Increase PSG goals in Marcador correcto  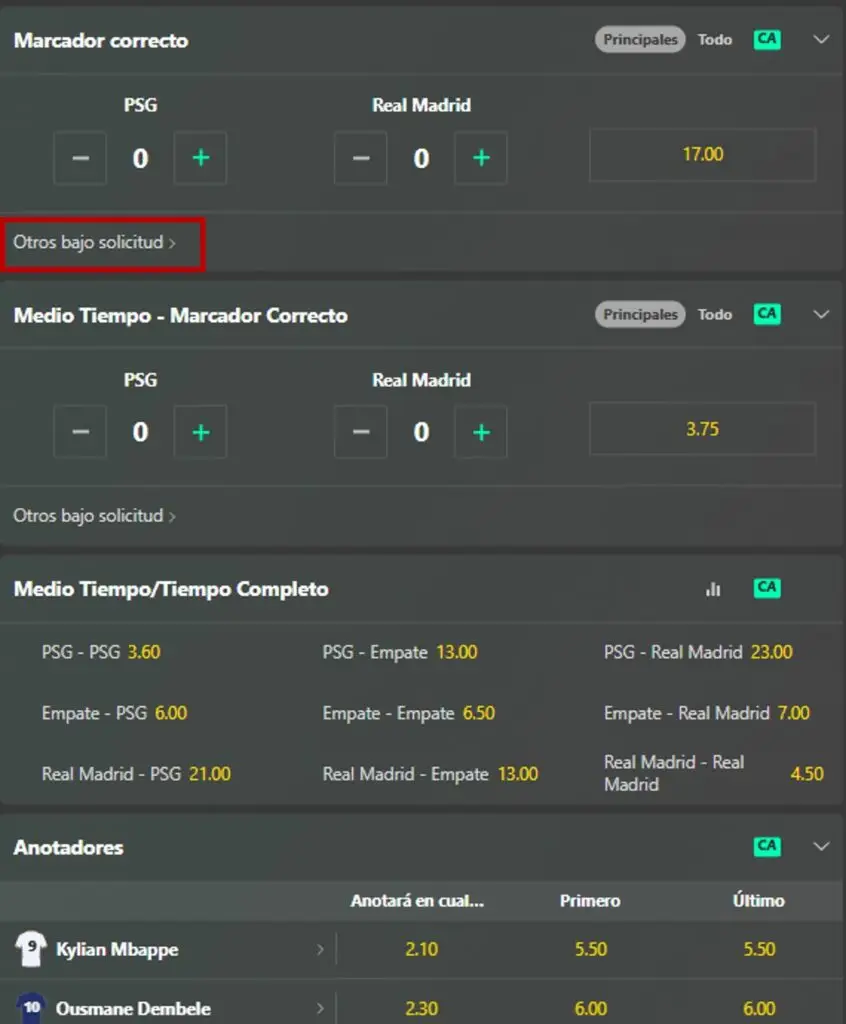tap(200, 158)
